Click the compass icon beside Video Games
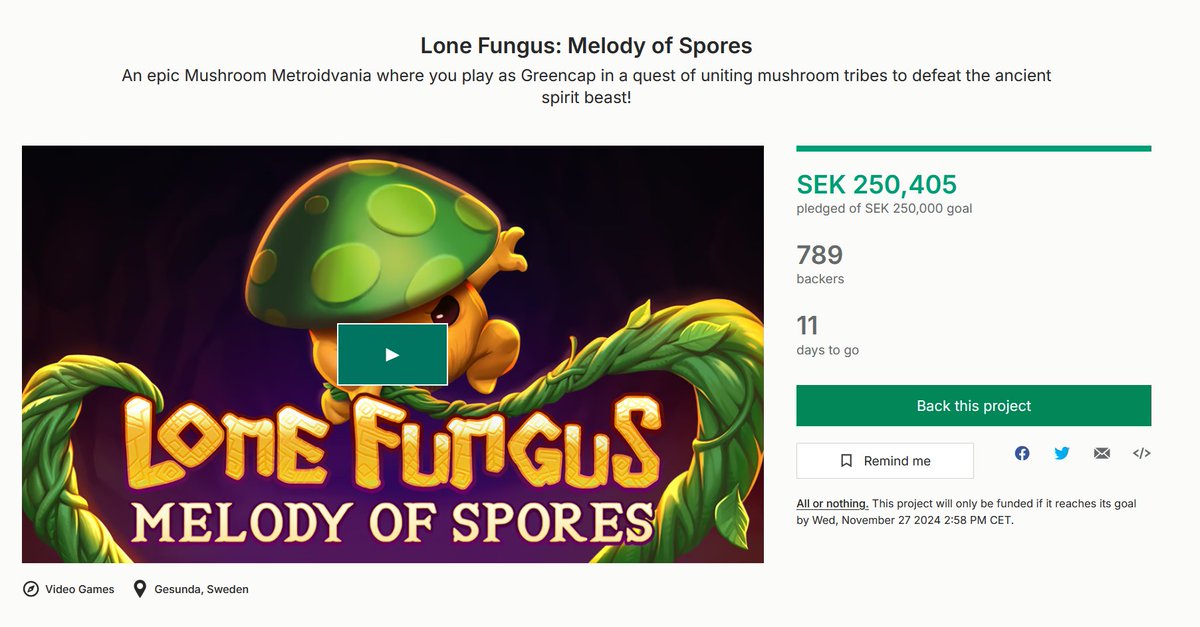Viewport: 1200px width, 627px height. click(x=31, y=589)
